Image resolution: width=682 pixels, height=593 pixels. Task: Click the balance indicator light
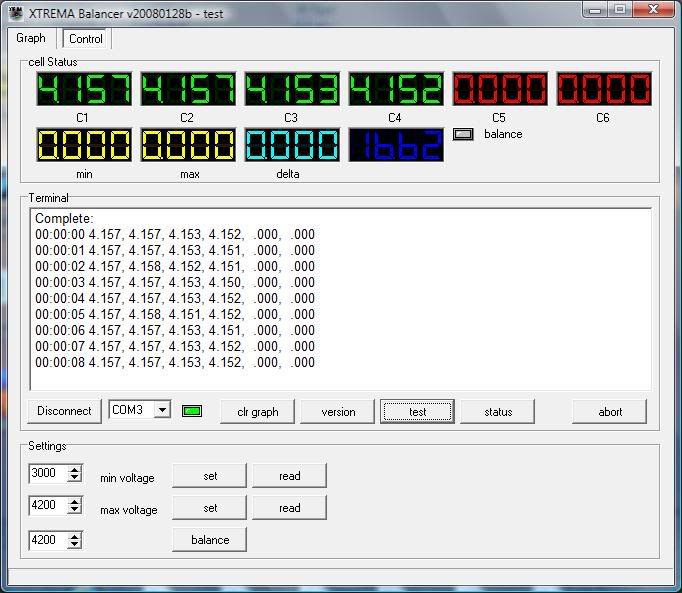tap(463, 134)
